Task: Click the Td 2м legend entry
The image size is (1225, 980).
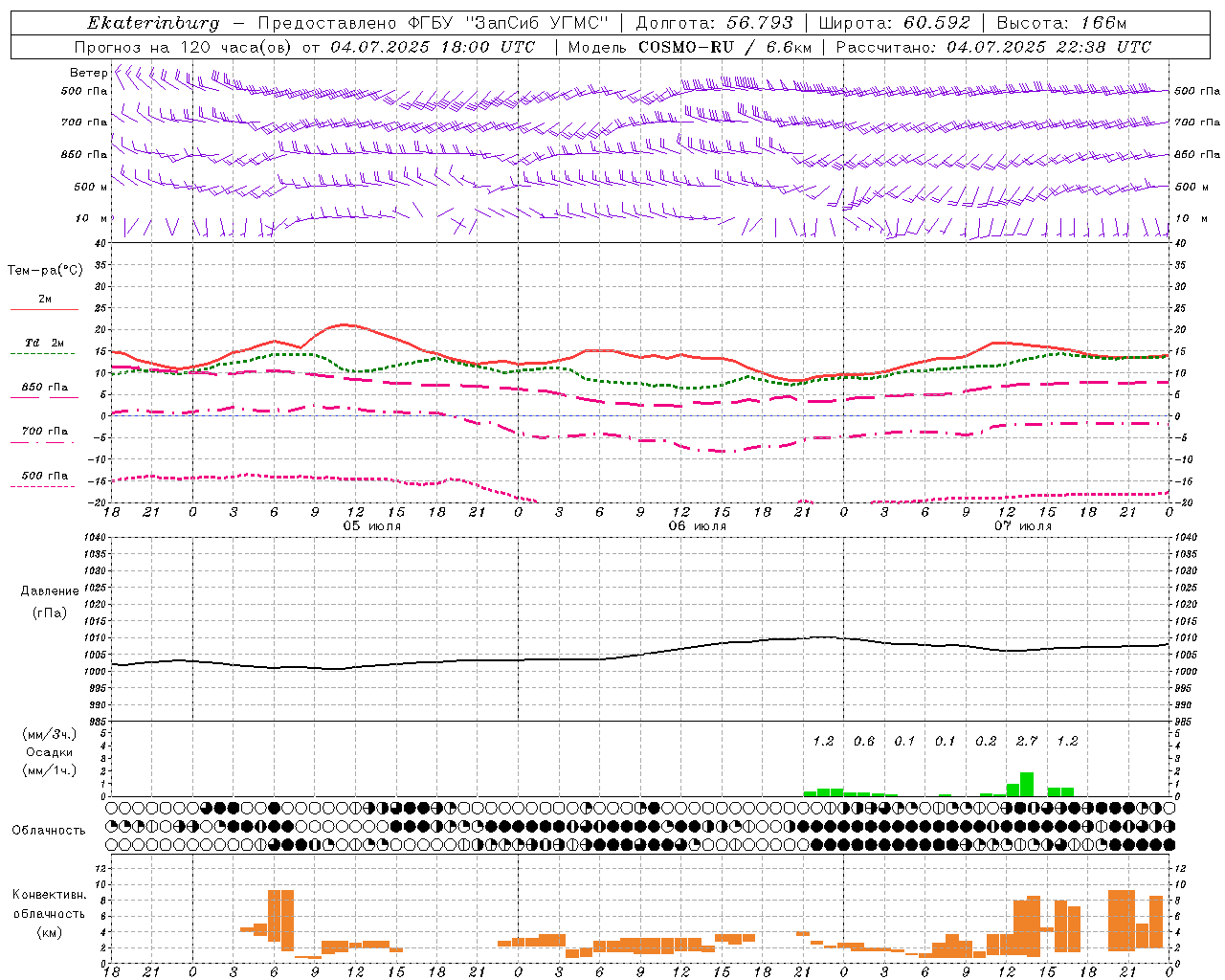Action: [45, 343]
